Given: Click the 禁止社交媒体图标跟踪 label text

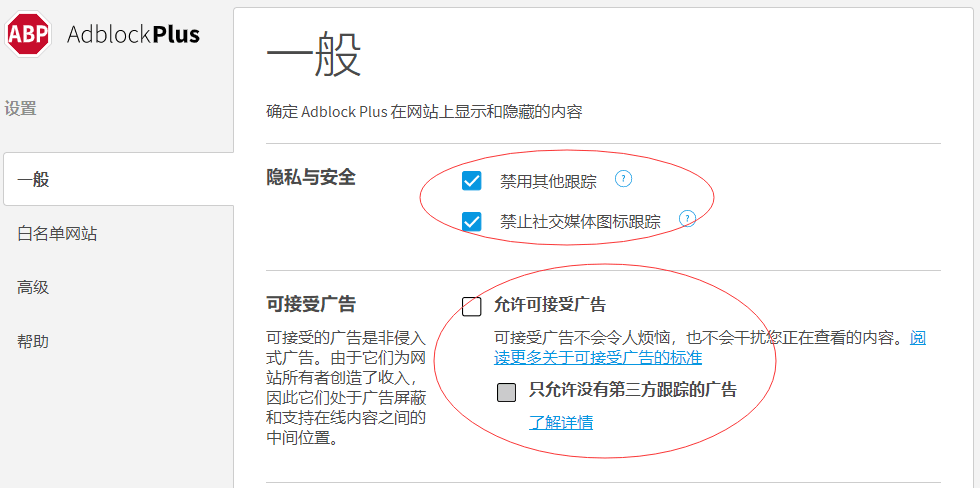Looking at the screenshot, I should point(580,221).
